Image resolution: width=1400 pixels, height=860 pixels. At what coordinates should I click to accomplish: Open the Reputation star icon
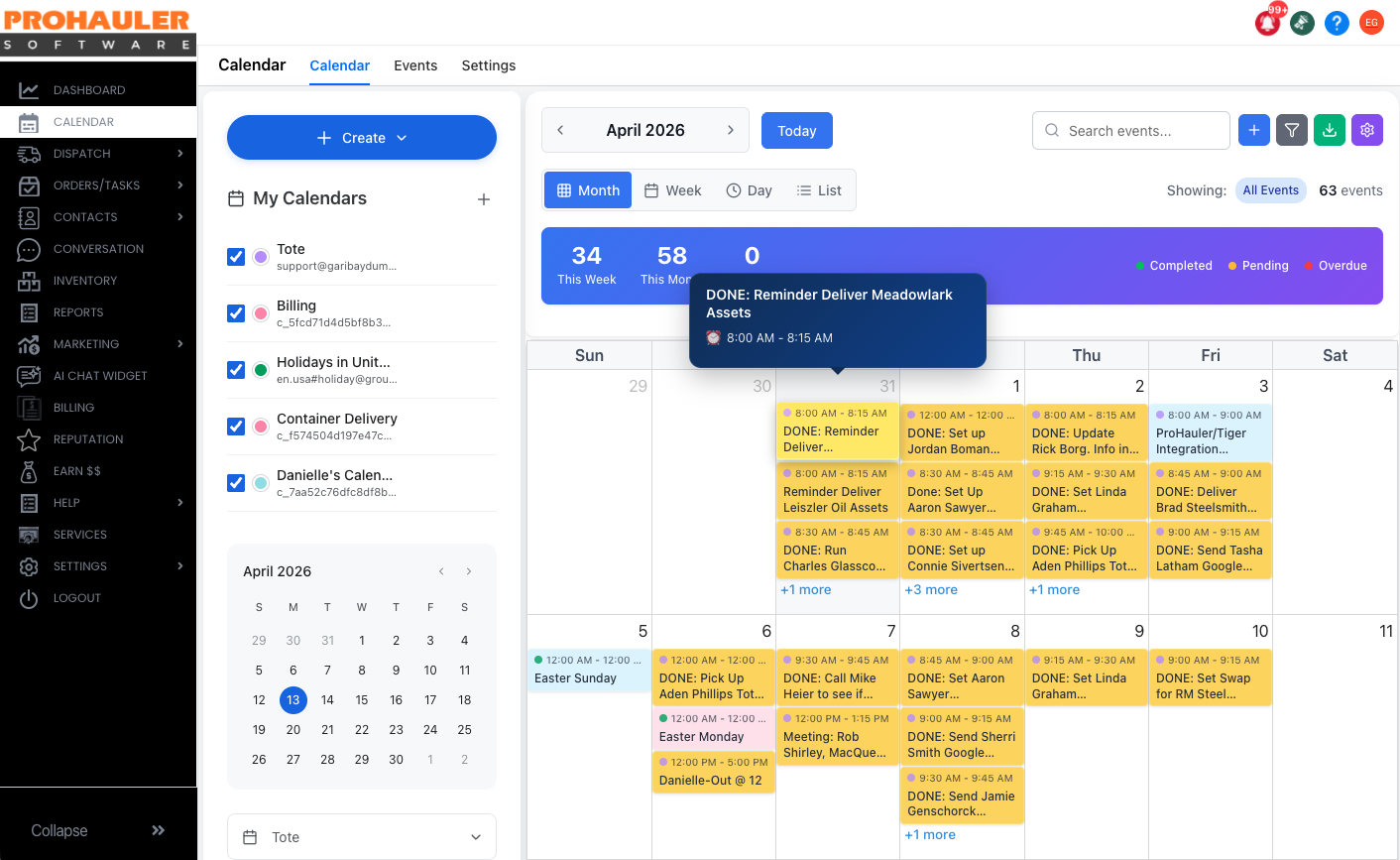(x=29, y=439)
